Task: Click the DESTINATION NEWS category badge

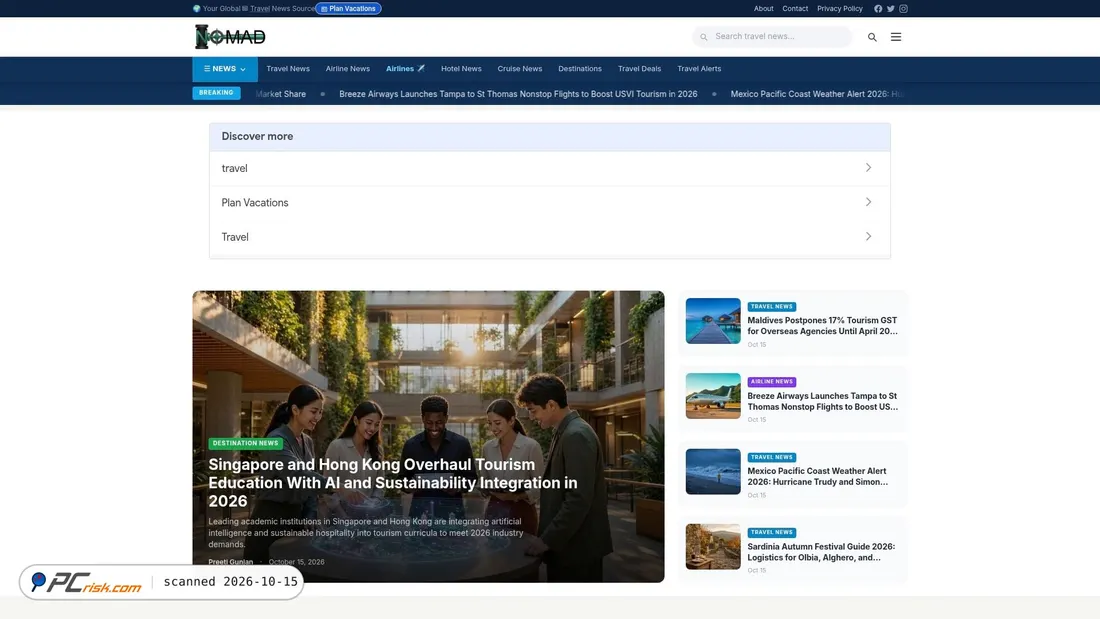Action: (x=245, y=444)
